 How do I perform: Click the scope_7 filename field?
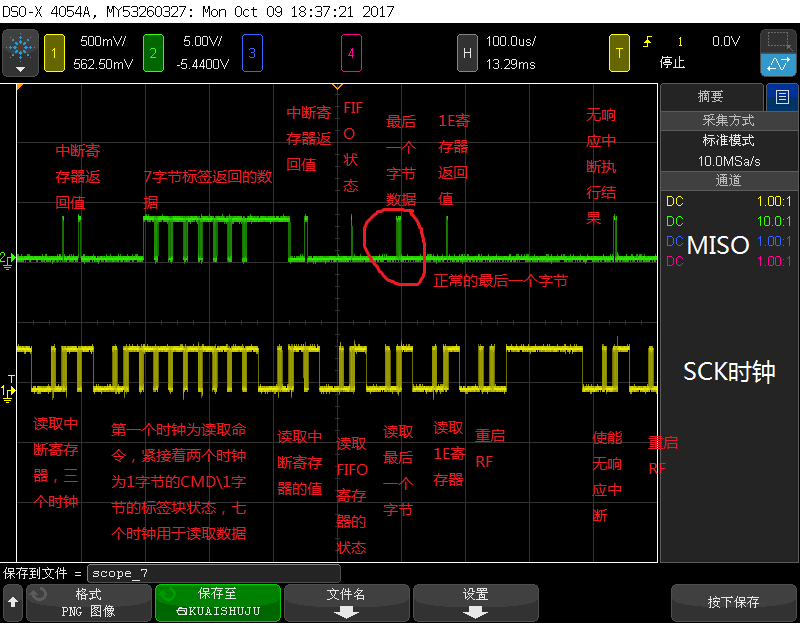click(x=214, y=574)
